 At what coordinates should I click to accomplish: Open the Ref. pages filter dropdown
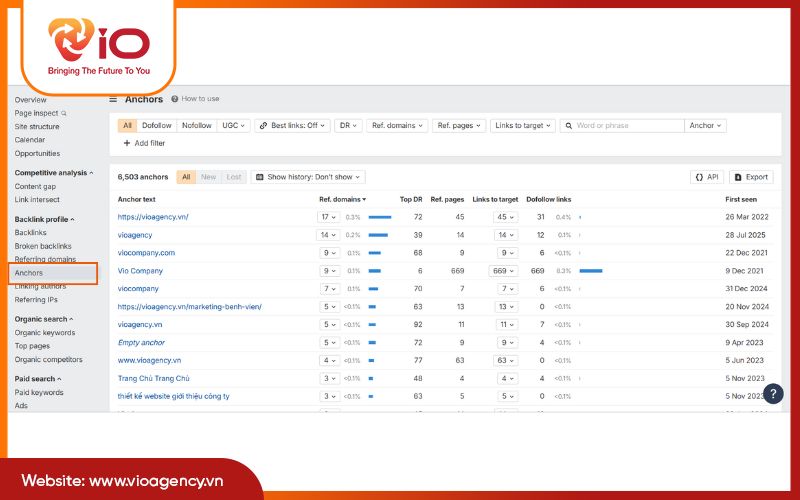459,126
